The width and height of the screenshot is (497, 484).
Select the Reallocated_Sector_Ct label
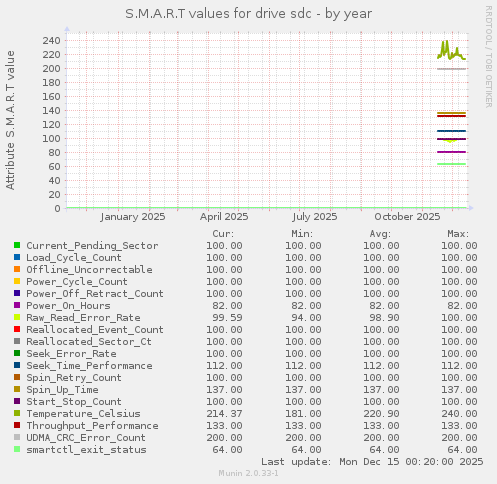[89, 342]
